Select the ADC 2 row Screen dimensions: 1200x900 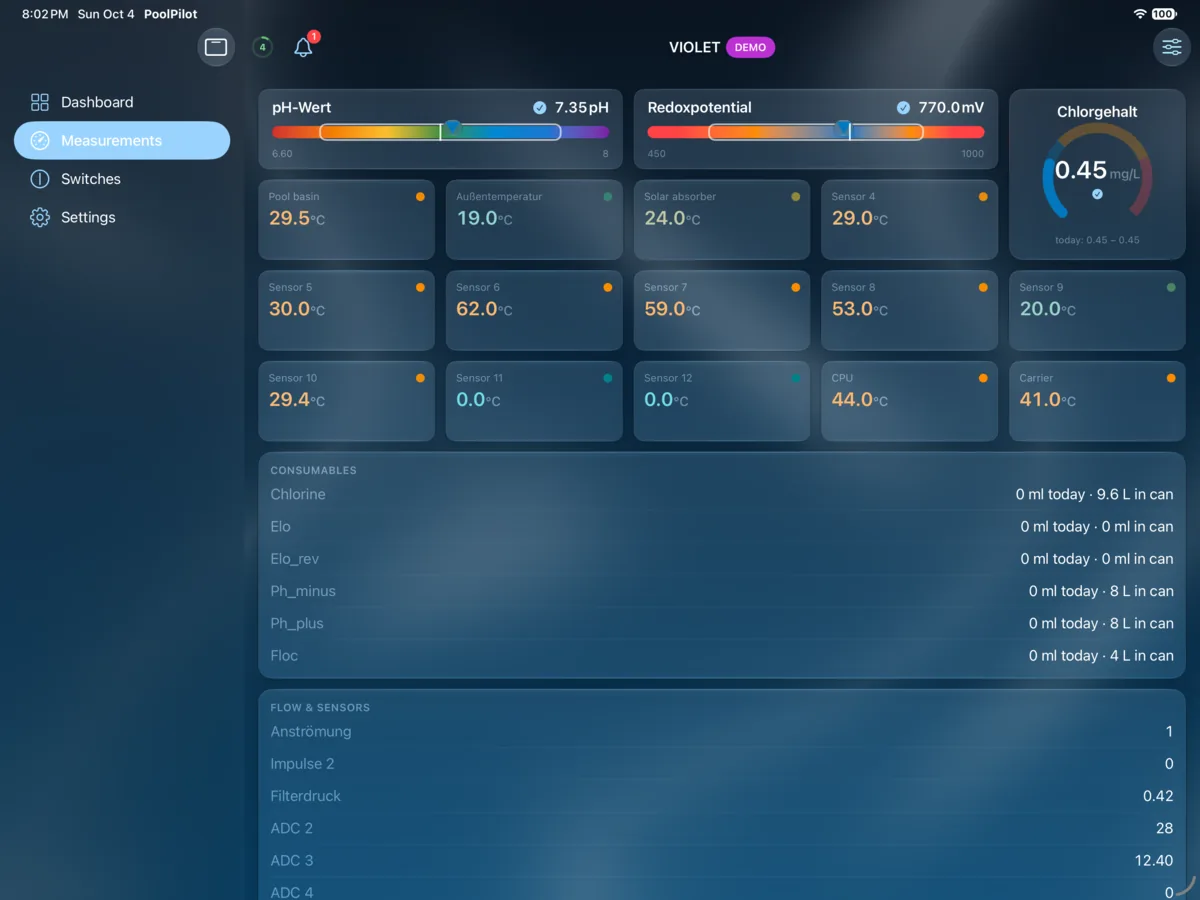point(722,828)
